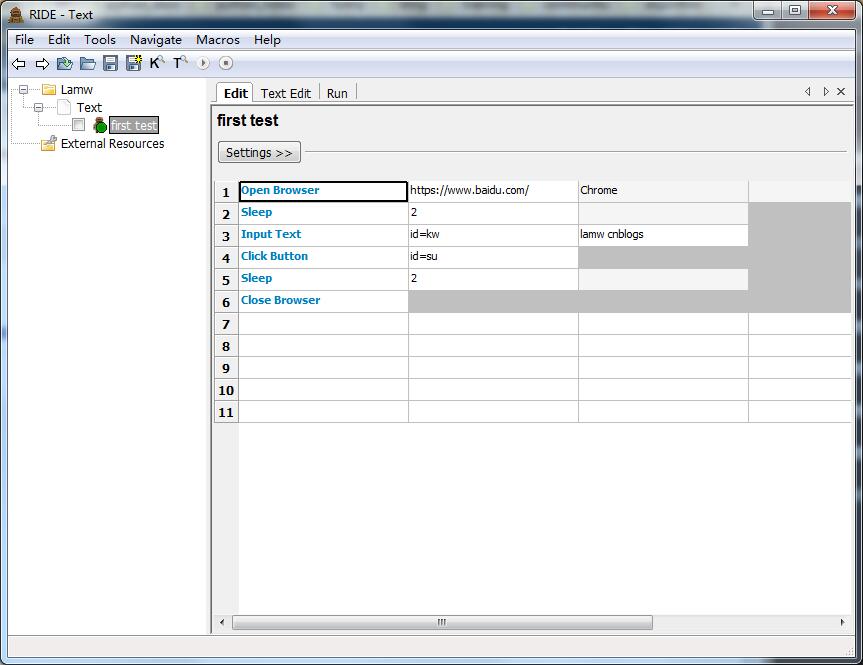Open the File menu

(x=24, y=40)
